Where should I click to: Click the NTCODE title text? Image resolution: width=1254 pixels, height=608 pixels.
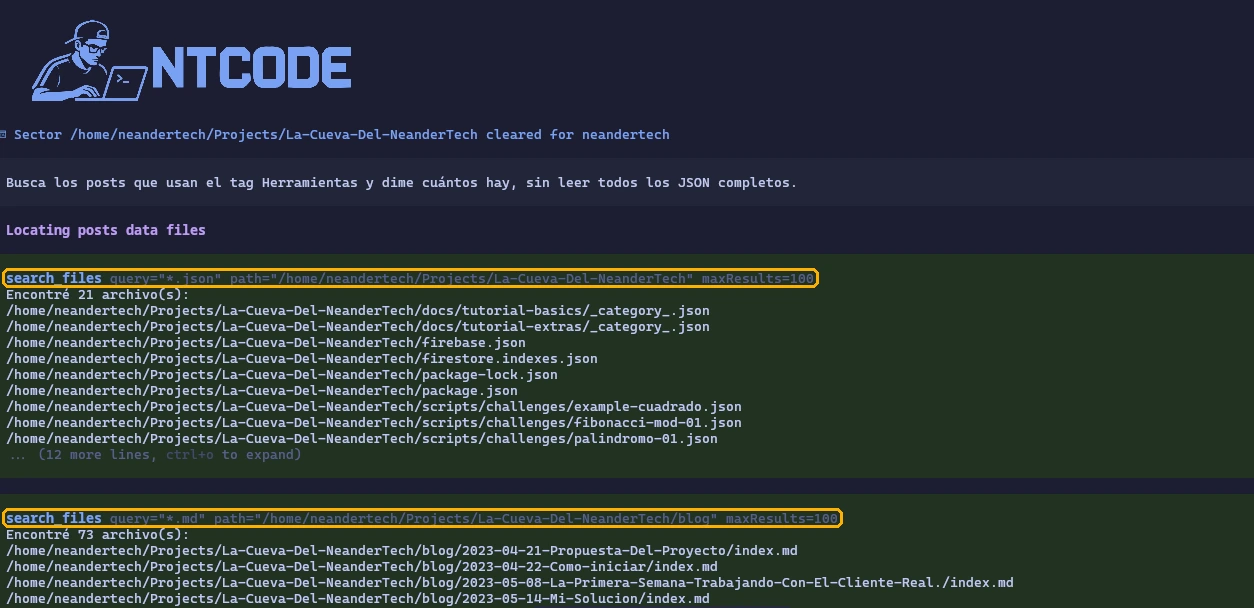point(251,67)
